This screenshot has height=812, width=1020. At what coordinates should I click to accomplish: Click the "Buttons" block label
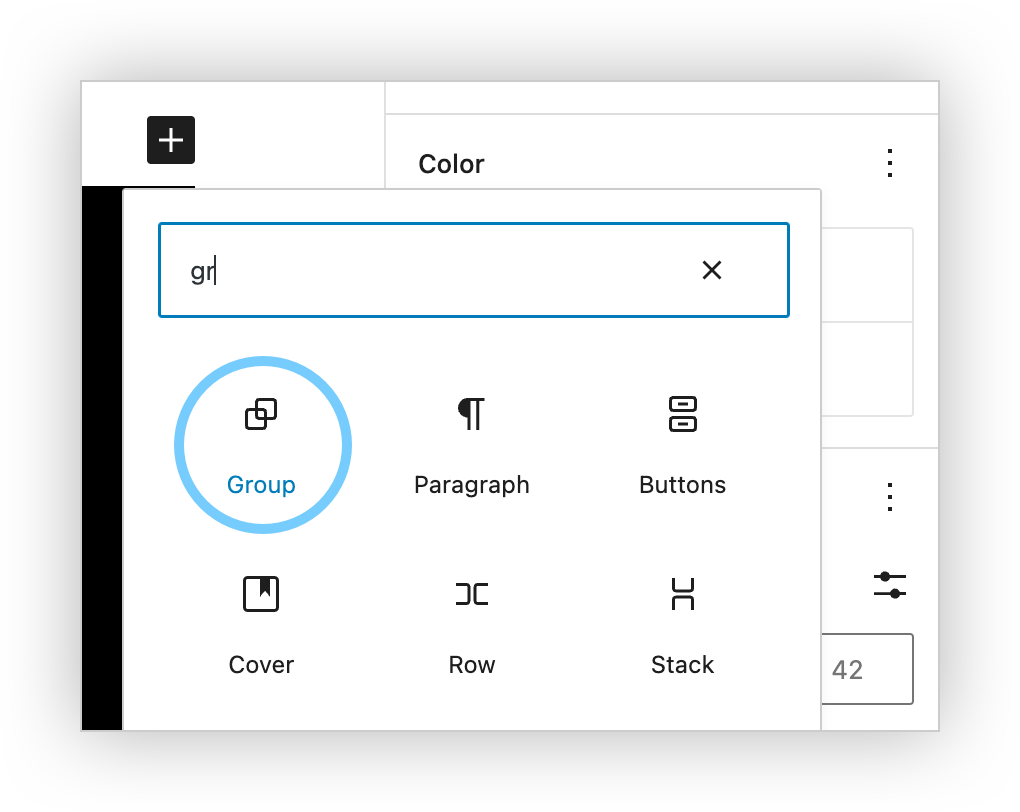point(682,485)
